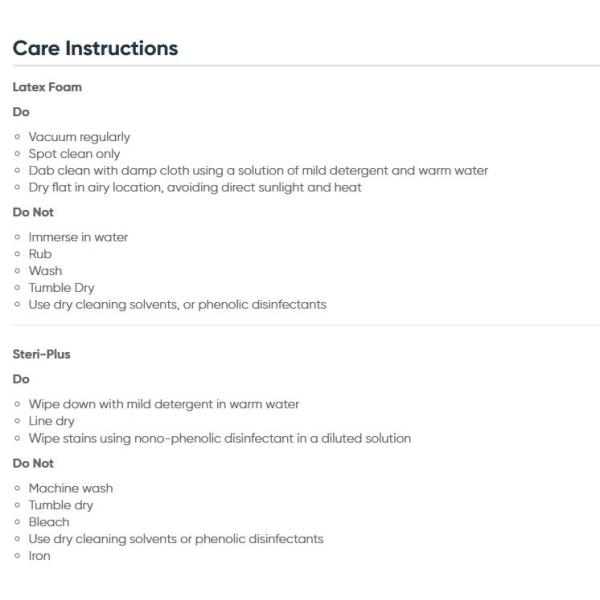Click the Care Instructions heading
This screenshot has width=600, height=600.
(95, 48)
